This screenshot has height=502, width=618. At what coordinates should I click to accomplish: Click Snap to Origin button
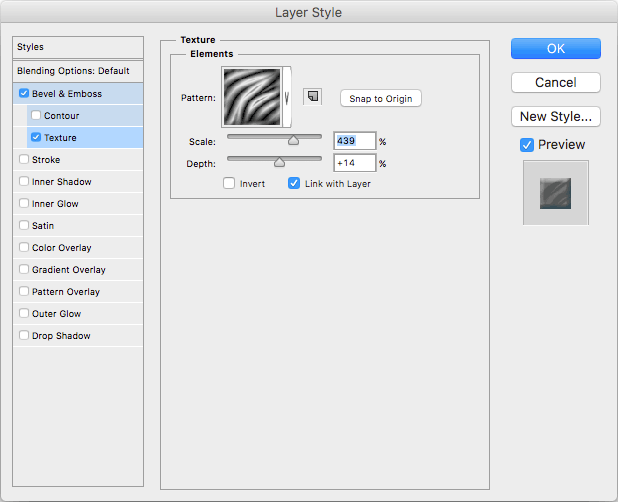381,99
